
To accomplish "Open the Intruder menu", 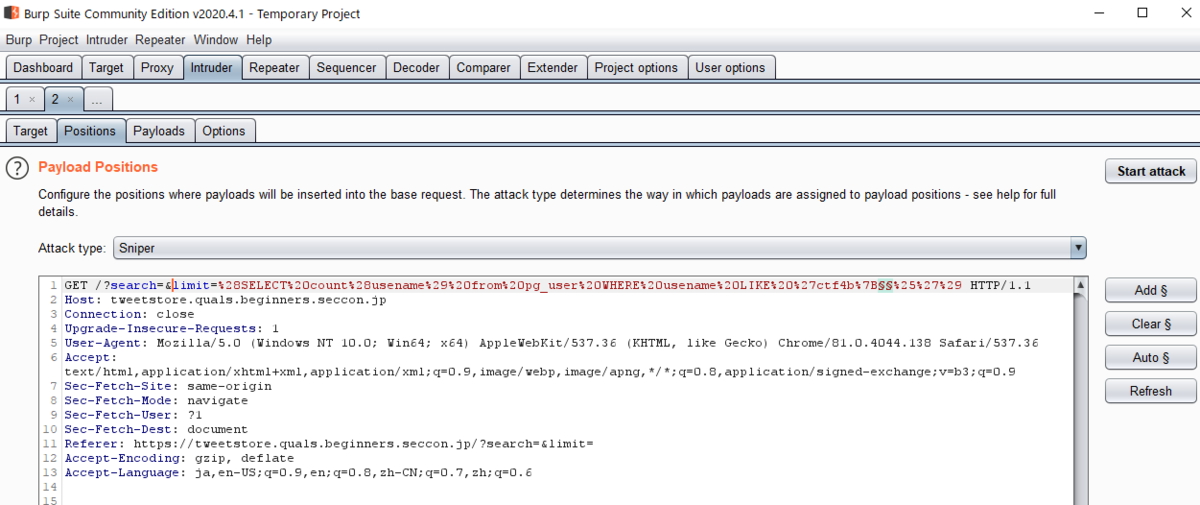I will point(107,40).
